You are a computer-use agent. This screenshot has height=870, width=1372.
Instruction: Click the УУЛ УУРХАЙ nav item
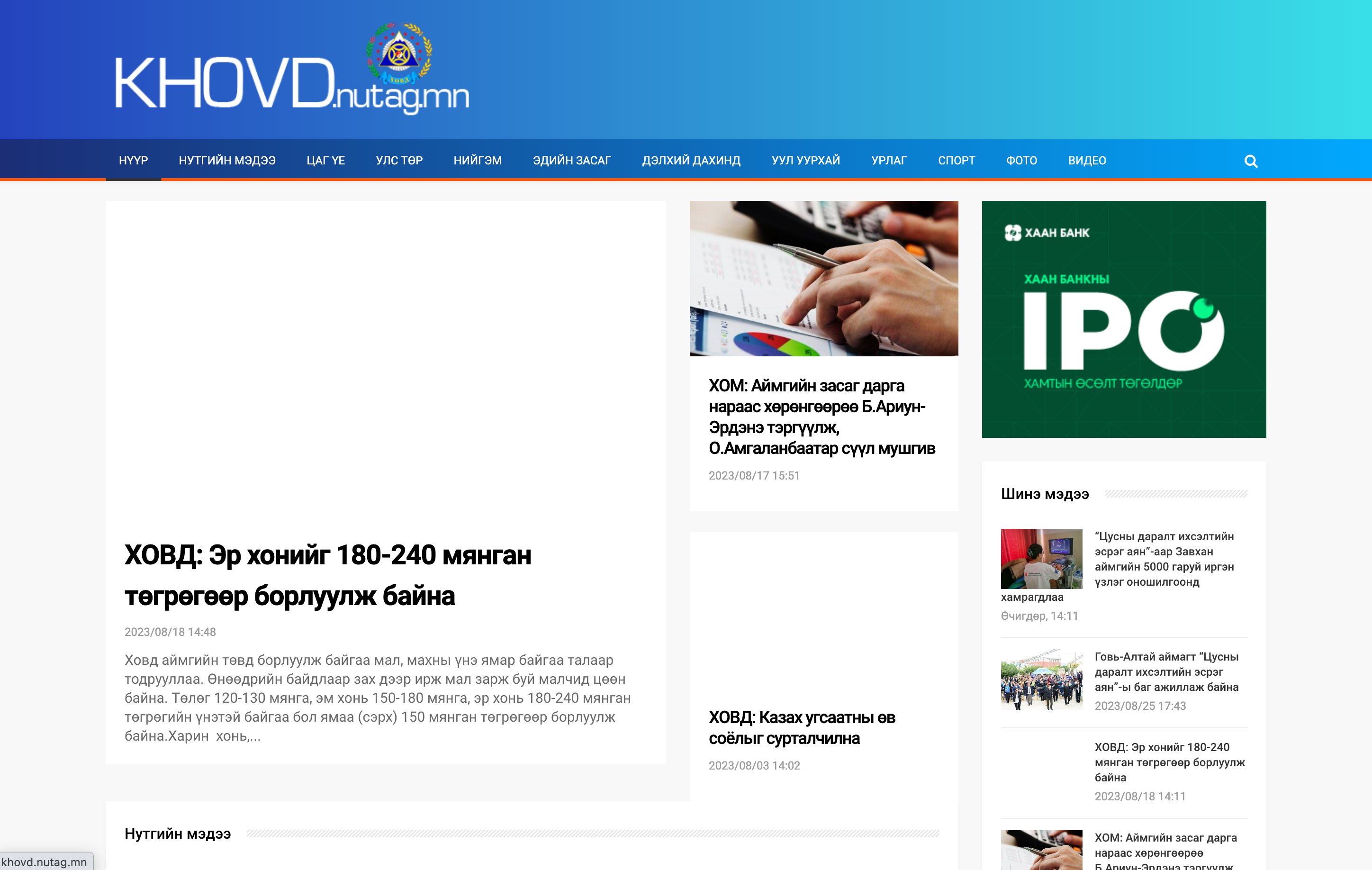click(x=805, y=161)
